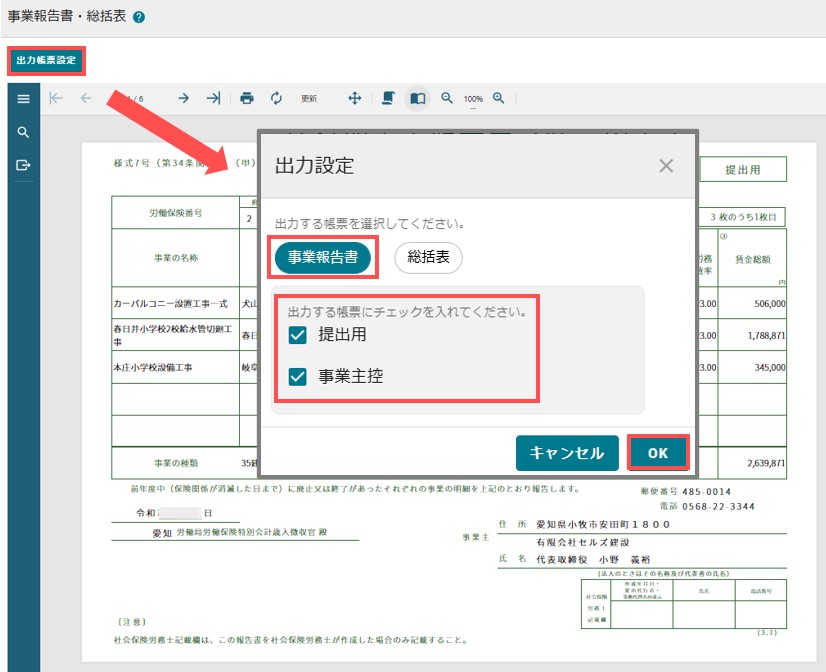
Task: Open the 100% zoom level dropdown
Action: [473, 99]
